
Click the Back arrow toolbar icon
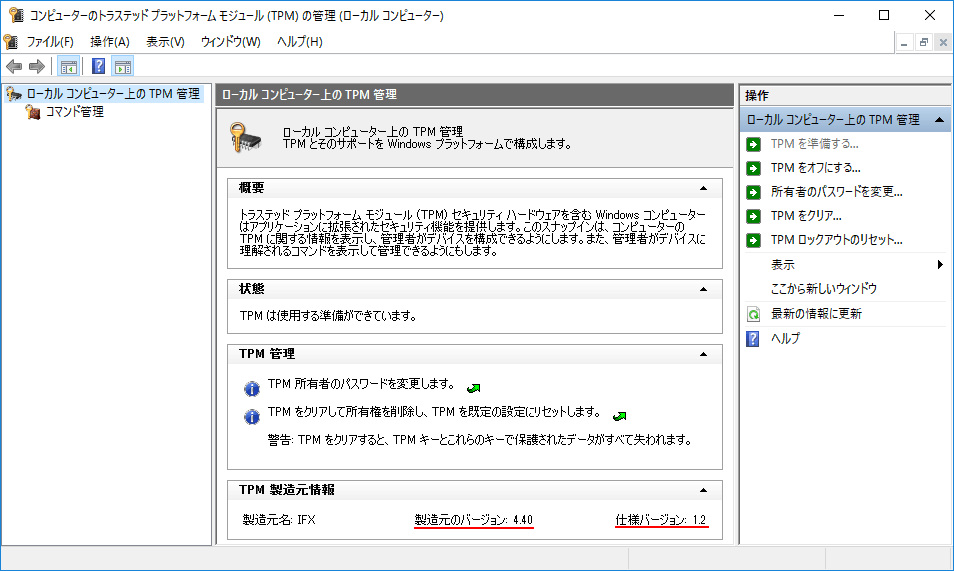click(14, 66)
